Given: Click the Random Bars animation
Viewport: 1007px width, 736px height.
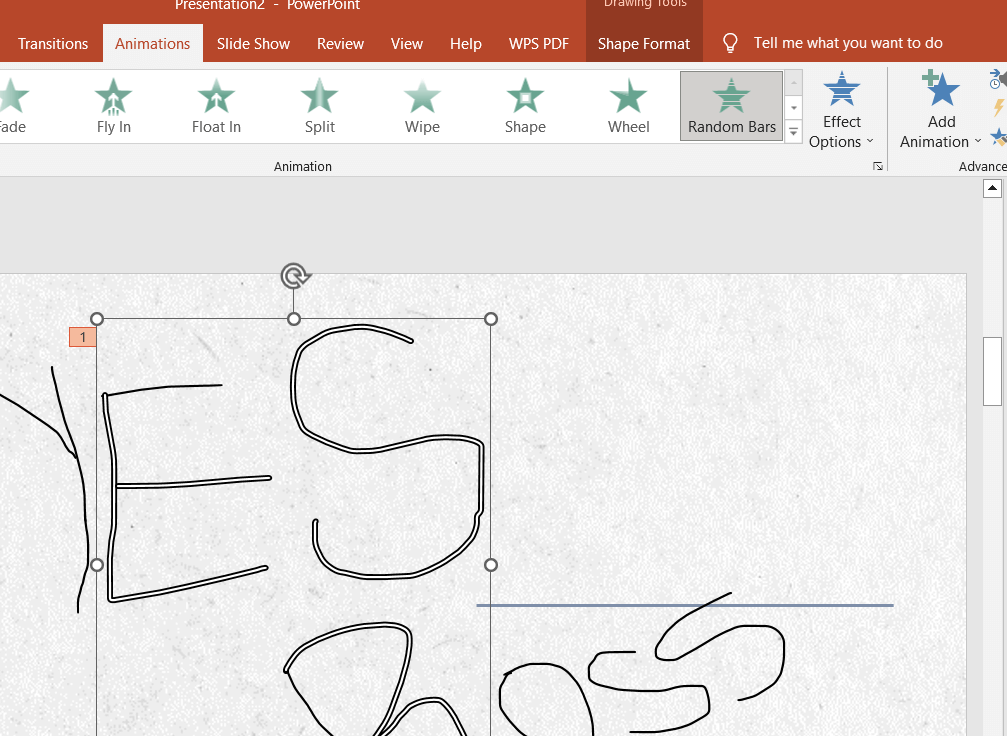Looking at the screenshot, I should coord(732,106).
